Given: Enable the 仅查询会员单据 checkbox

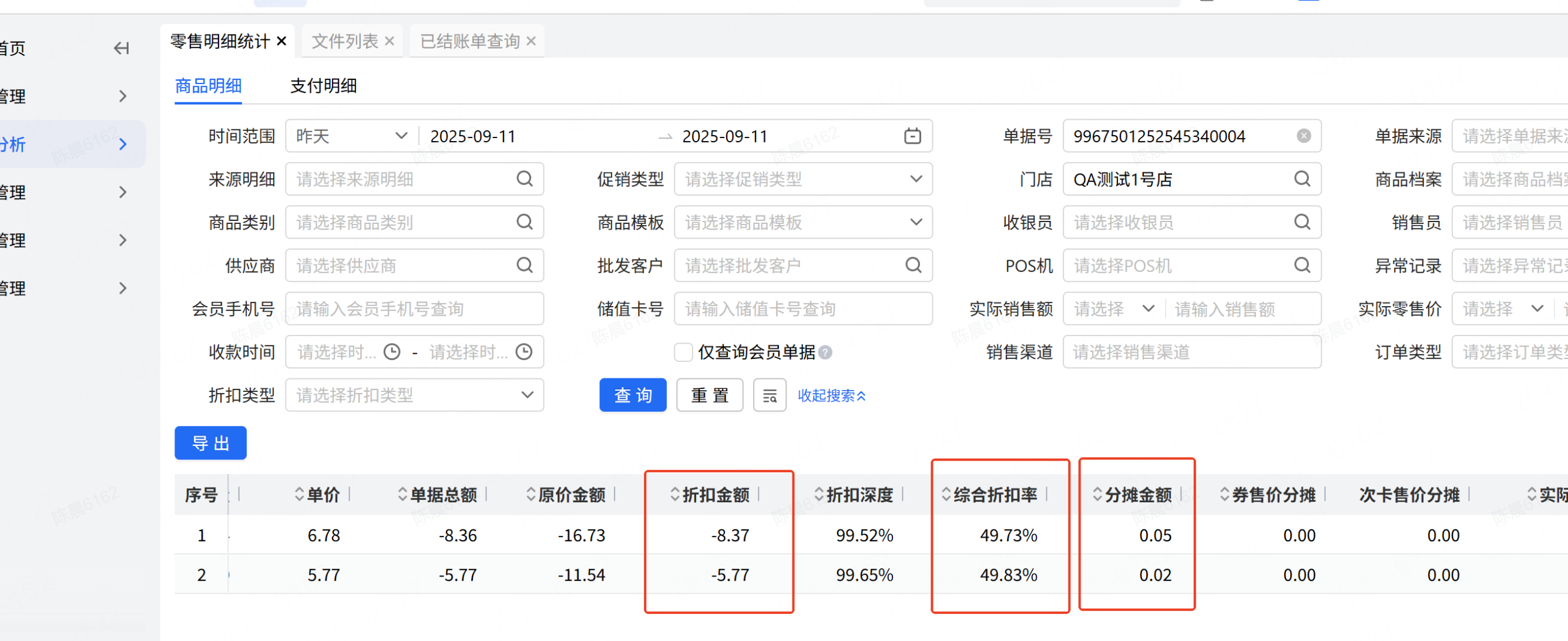Looking at the screenshot, I should 683,353.
